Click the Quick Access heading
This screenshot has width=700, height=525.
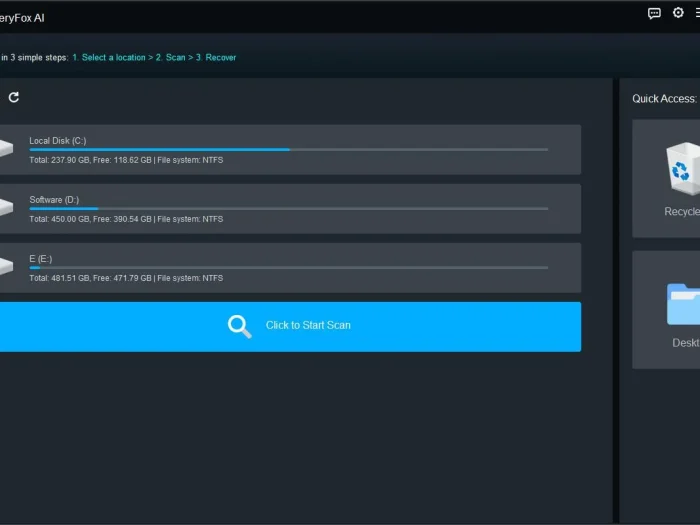coord(663,99)
